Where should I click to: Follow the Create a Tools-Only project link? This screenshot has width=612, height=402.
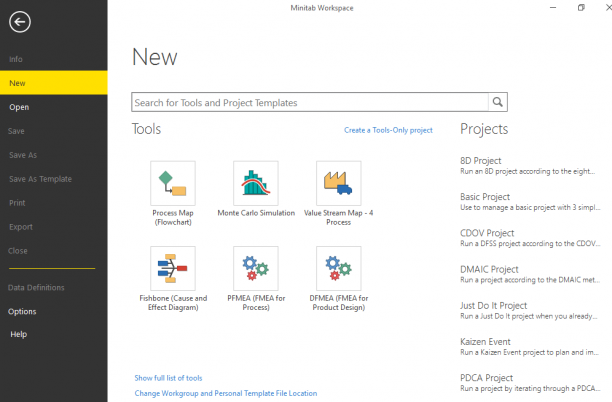[388, 130]
